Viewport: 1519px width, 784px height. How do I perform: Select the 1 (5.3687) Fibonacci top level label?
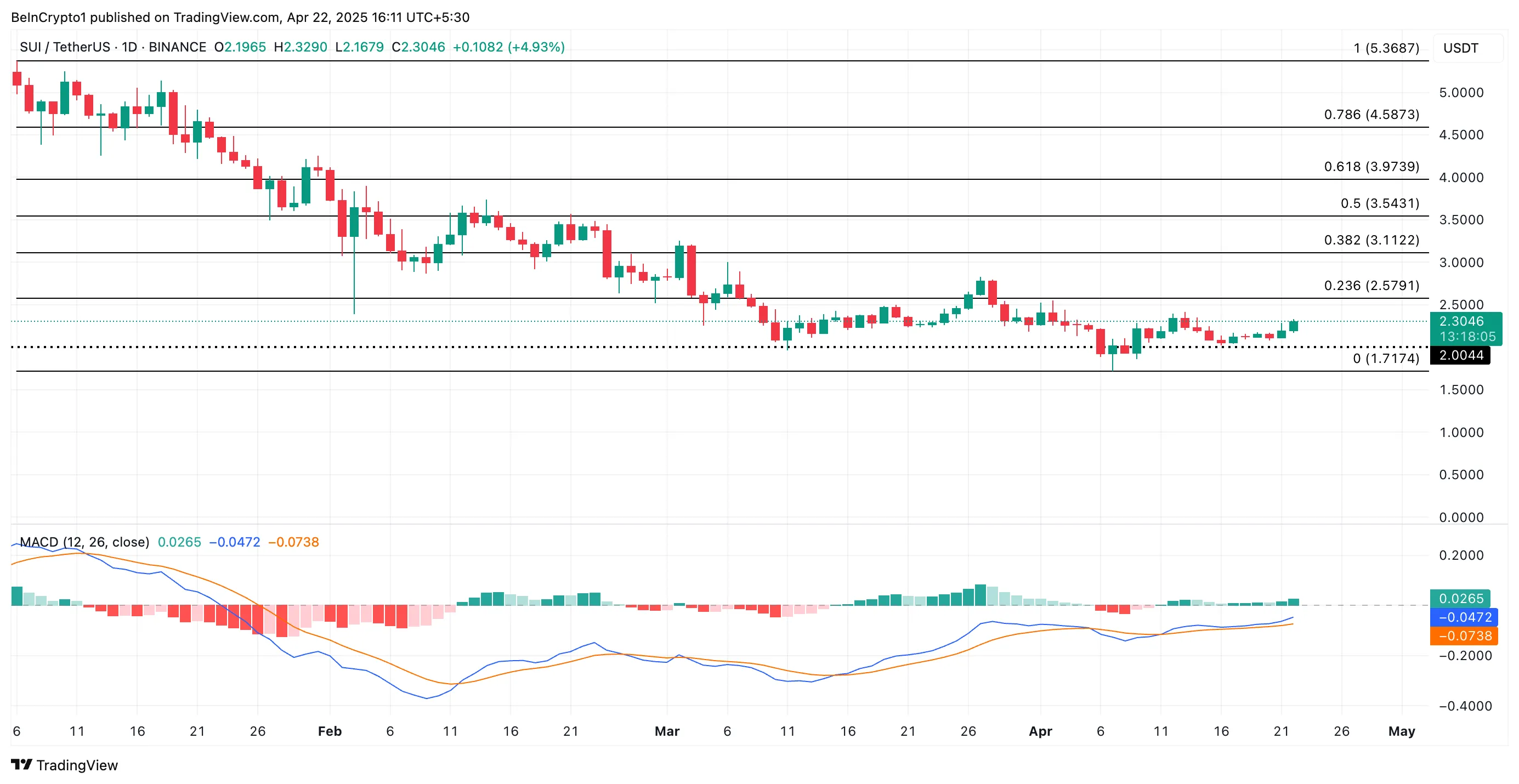1386,48
